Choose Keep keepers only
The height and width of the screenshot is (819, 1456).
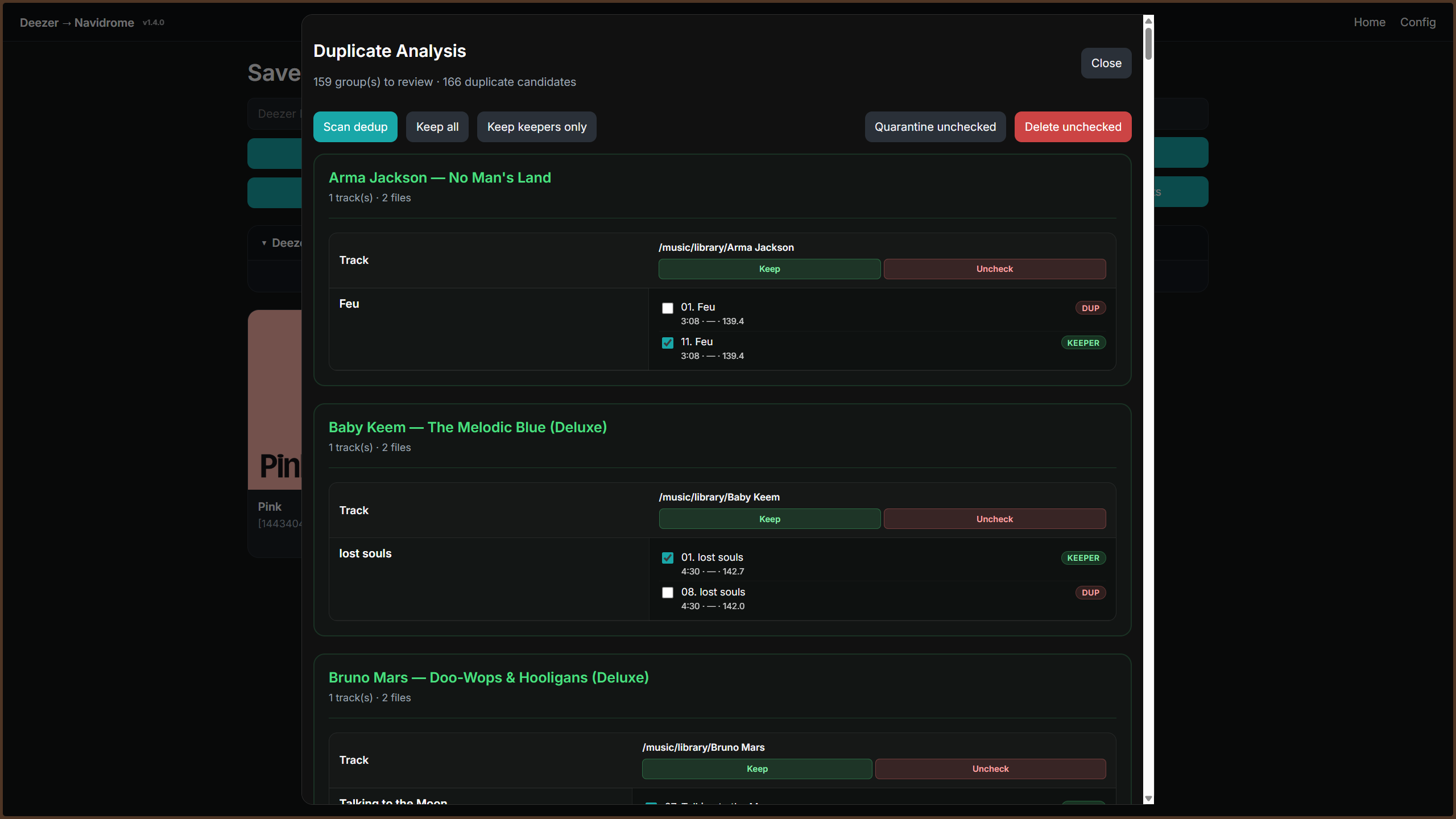[537, 127]
